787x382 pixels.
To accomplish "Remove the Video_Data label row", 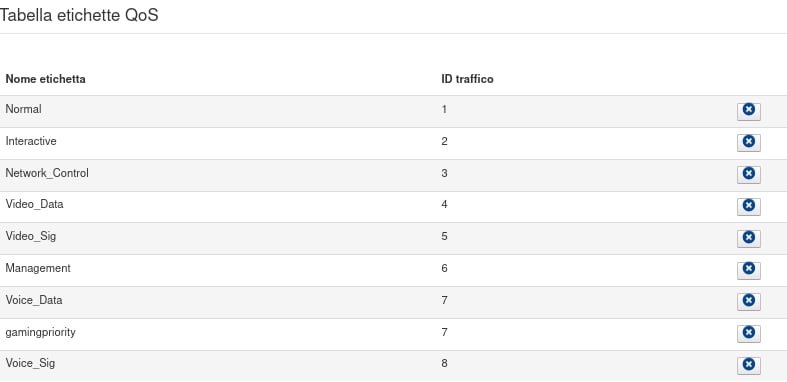I will pos(748,206).
